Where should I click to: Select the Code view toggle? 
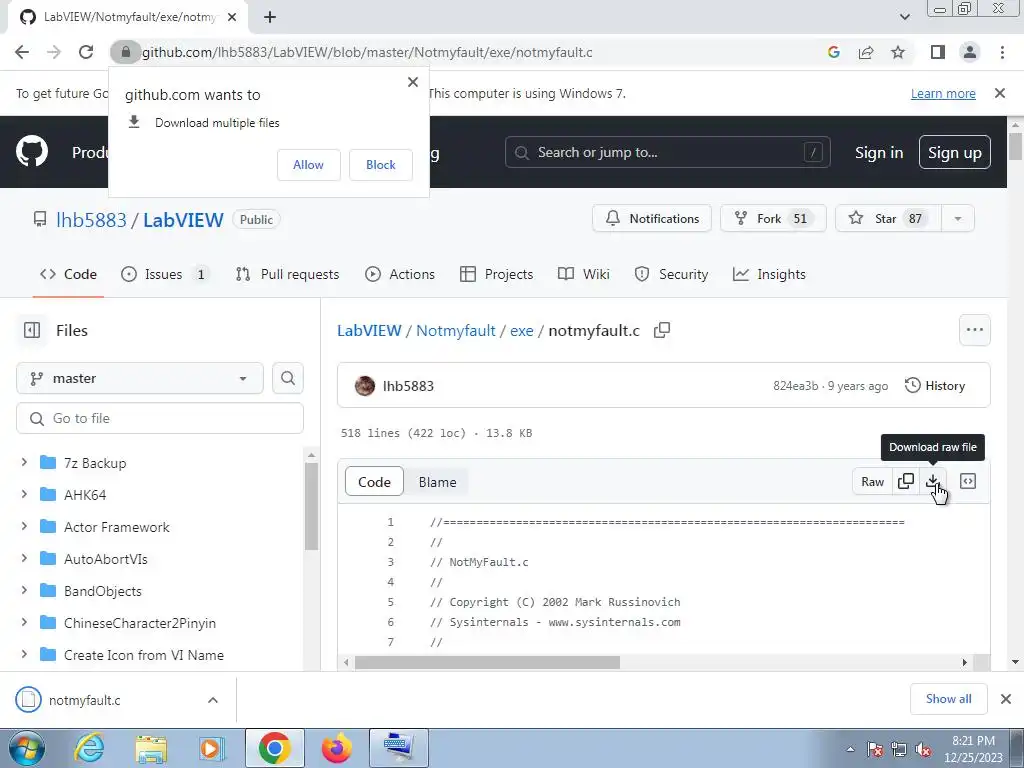point(374,482)
